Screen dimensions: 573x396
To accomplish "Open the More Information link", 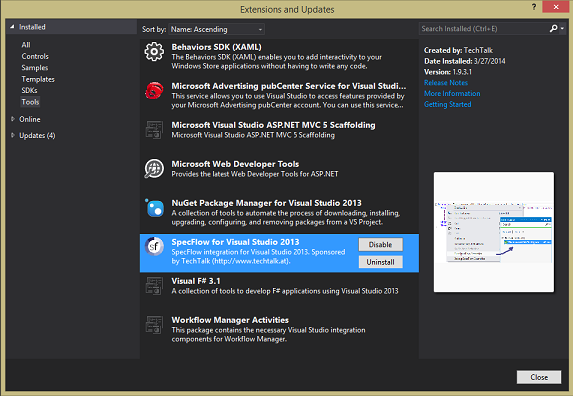I will [x=452, y=94].
